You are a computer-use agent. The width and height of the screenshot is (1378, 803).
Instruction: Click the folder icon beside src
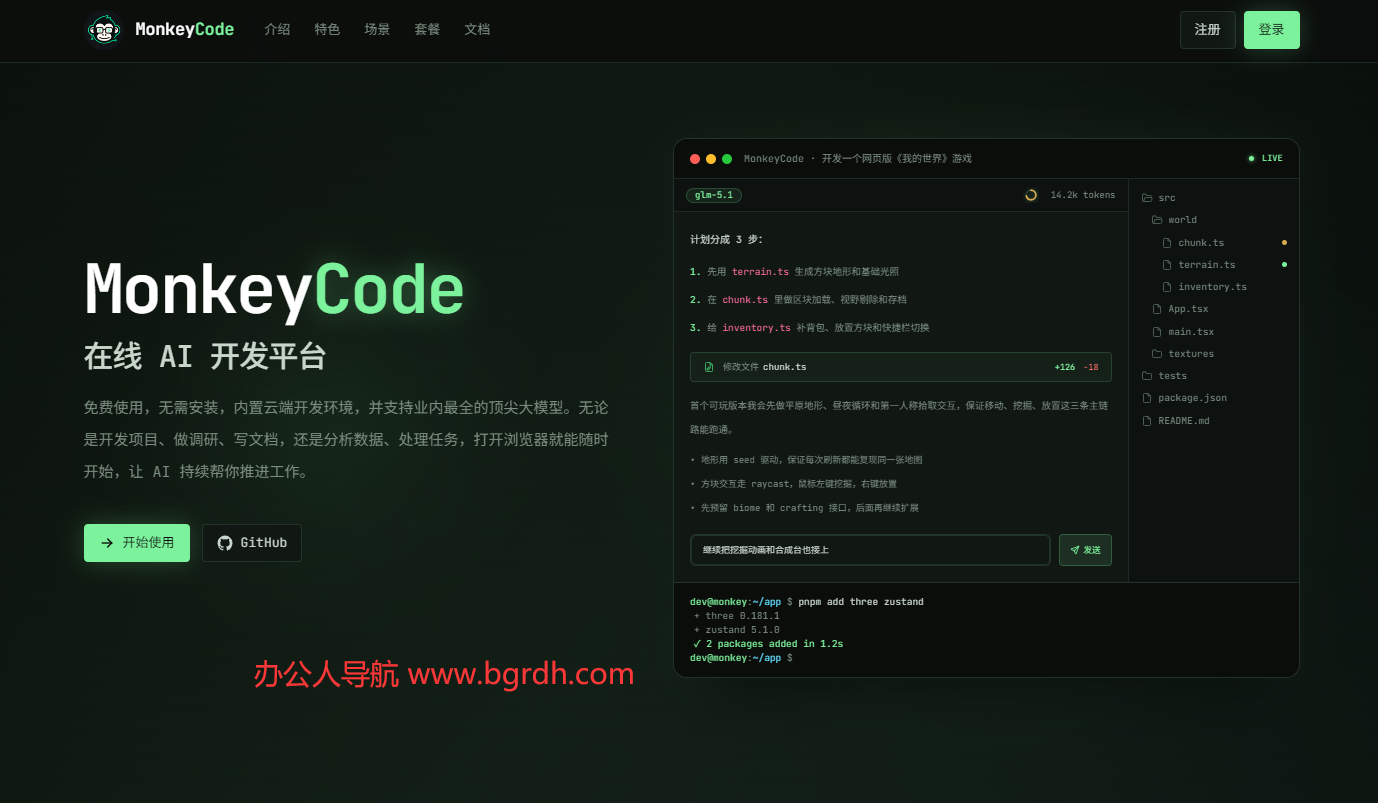[x=1147, y=198]
